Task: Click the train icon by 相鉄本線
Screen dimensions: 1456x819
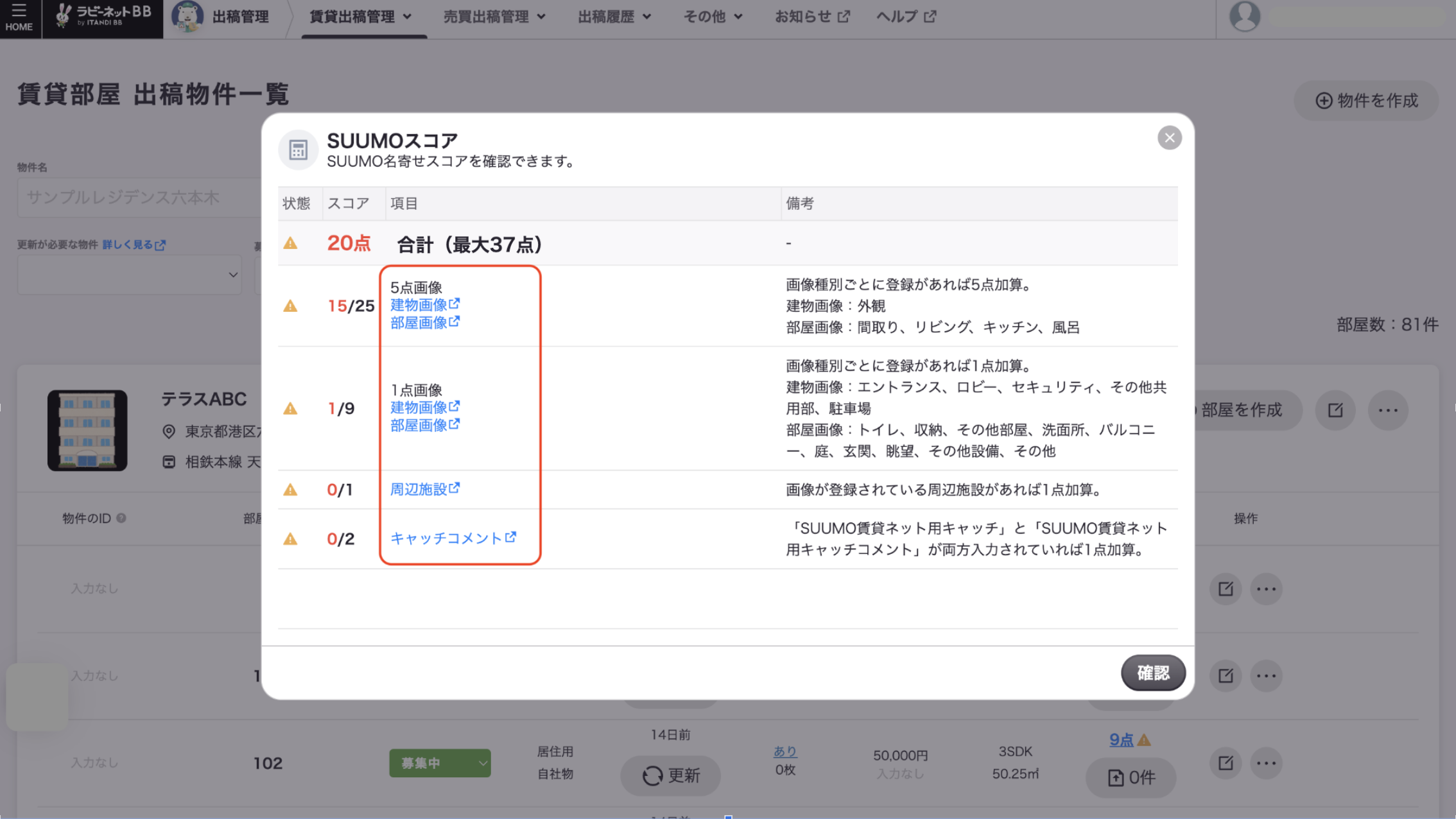Action: click(x=169, y=461)
